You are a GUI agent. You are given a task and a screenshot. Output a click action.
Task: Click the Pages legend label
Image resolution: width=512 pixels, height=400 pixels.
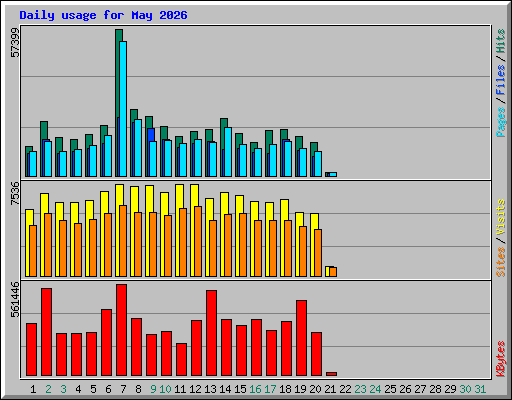(501, 122)
